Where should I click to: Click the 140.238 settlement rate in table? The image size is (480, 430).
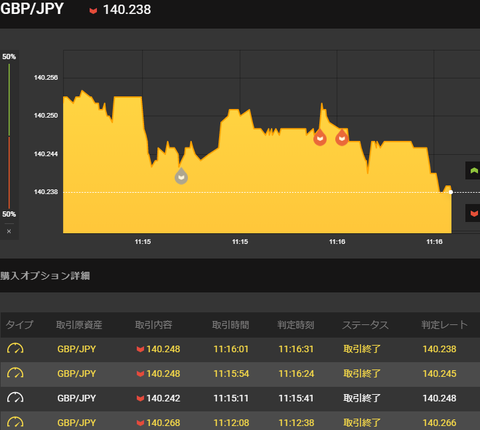(x=439, y=349)
